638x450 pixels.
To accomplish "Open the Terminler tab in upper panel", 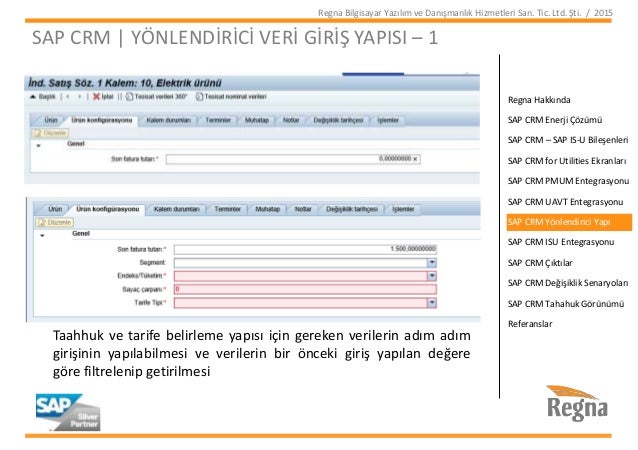I will pyautogui.click(x=218, y=120).
